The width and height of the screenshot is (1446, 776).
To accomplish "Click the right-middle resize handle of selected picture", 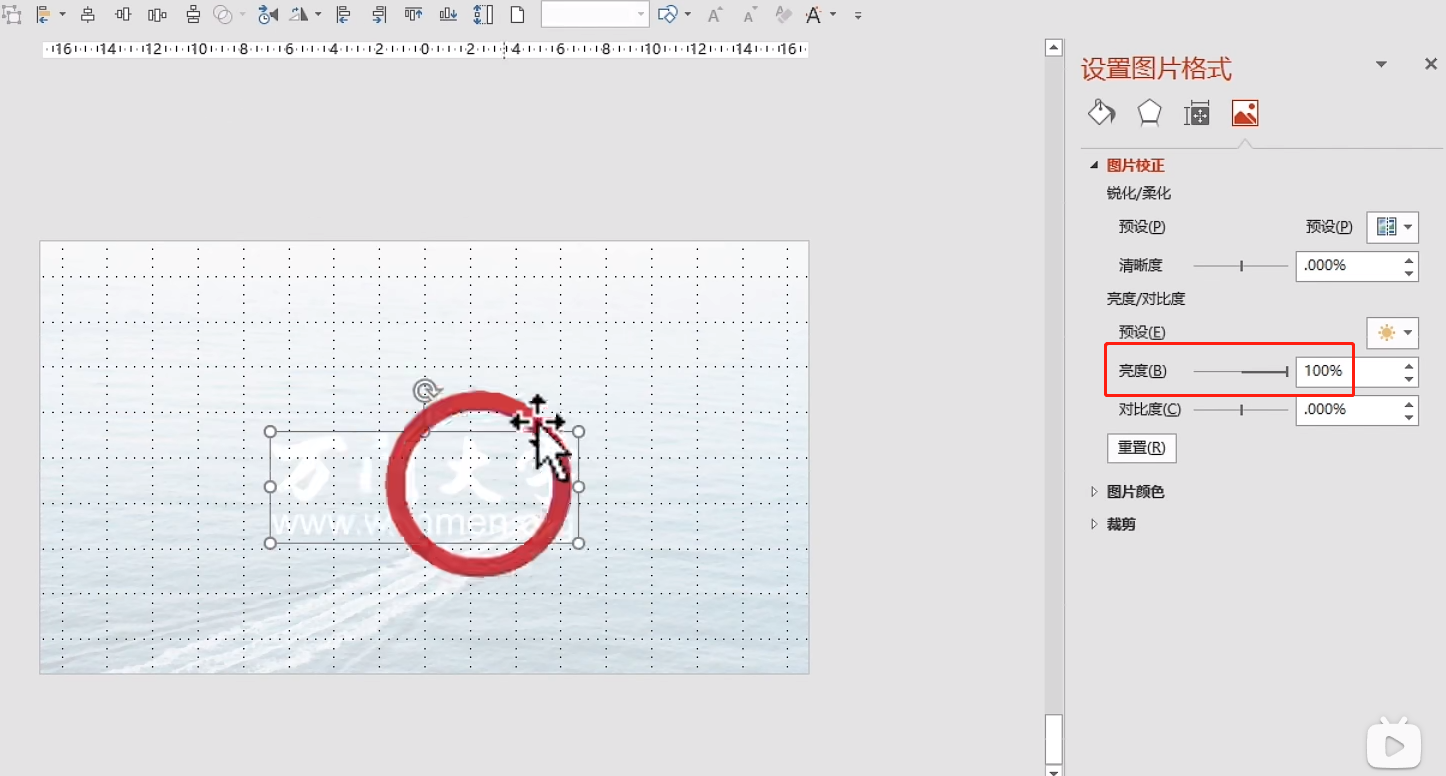I will [x=578, y=487].
